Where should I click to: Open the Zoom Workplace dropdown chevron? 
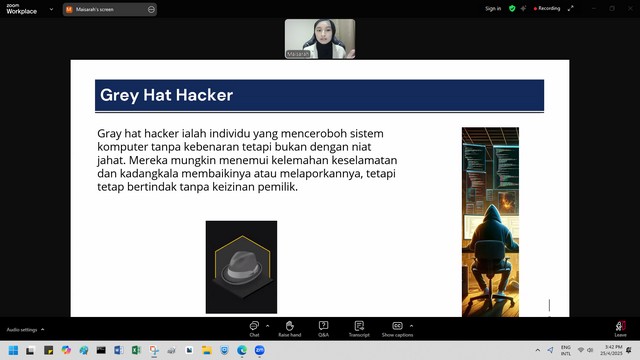tap(51, 9)
